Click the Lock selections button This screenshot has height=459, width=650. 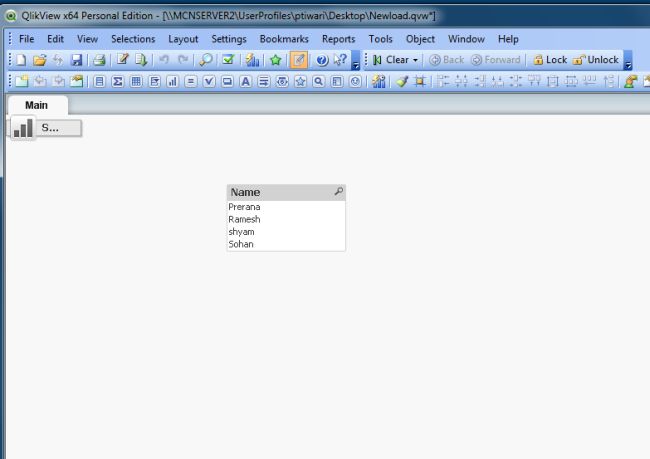[550, 60]
